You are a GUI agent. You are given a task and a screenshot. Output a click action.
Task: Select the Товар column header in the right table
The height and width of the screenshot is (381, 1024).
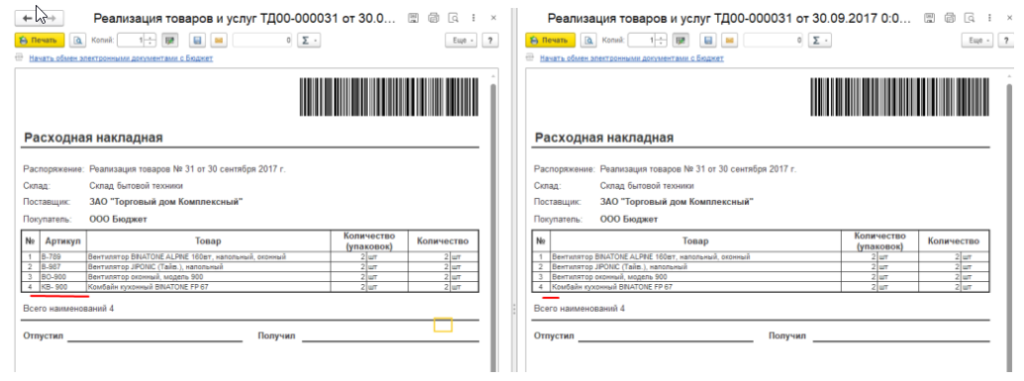[697, 241]
